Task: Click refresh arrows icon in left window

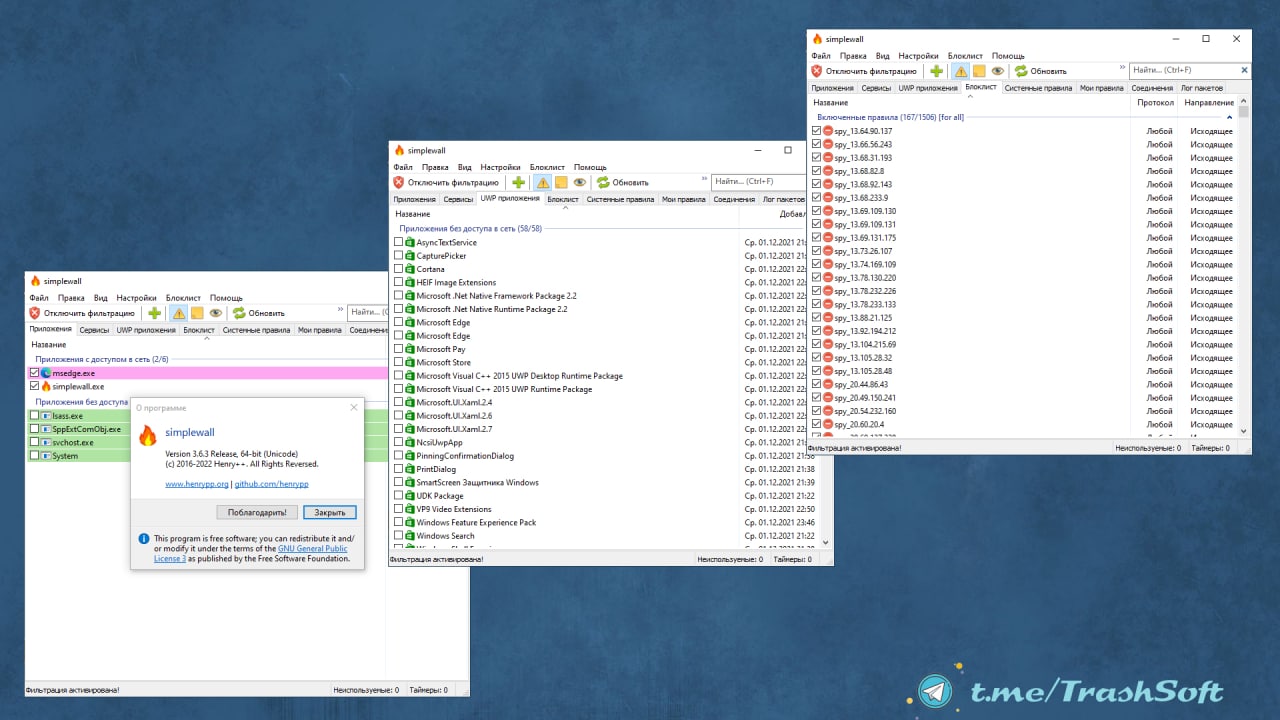Action: pos(239,313)
